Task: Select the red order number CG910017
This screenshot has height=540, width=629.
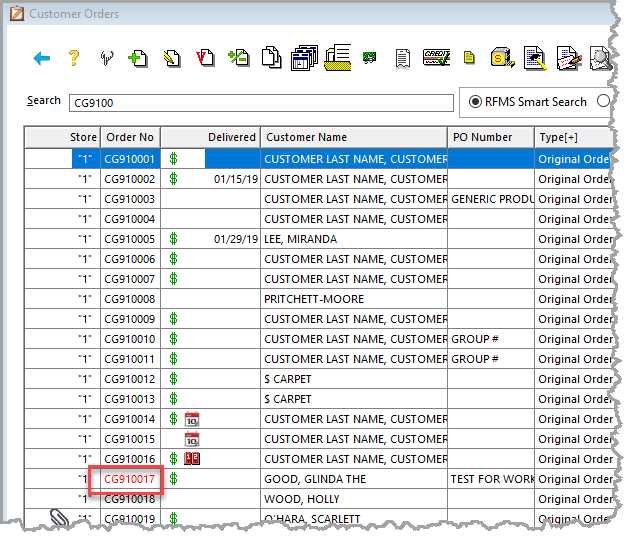Action: click(x=130, y=479)
